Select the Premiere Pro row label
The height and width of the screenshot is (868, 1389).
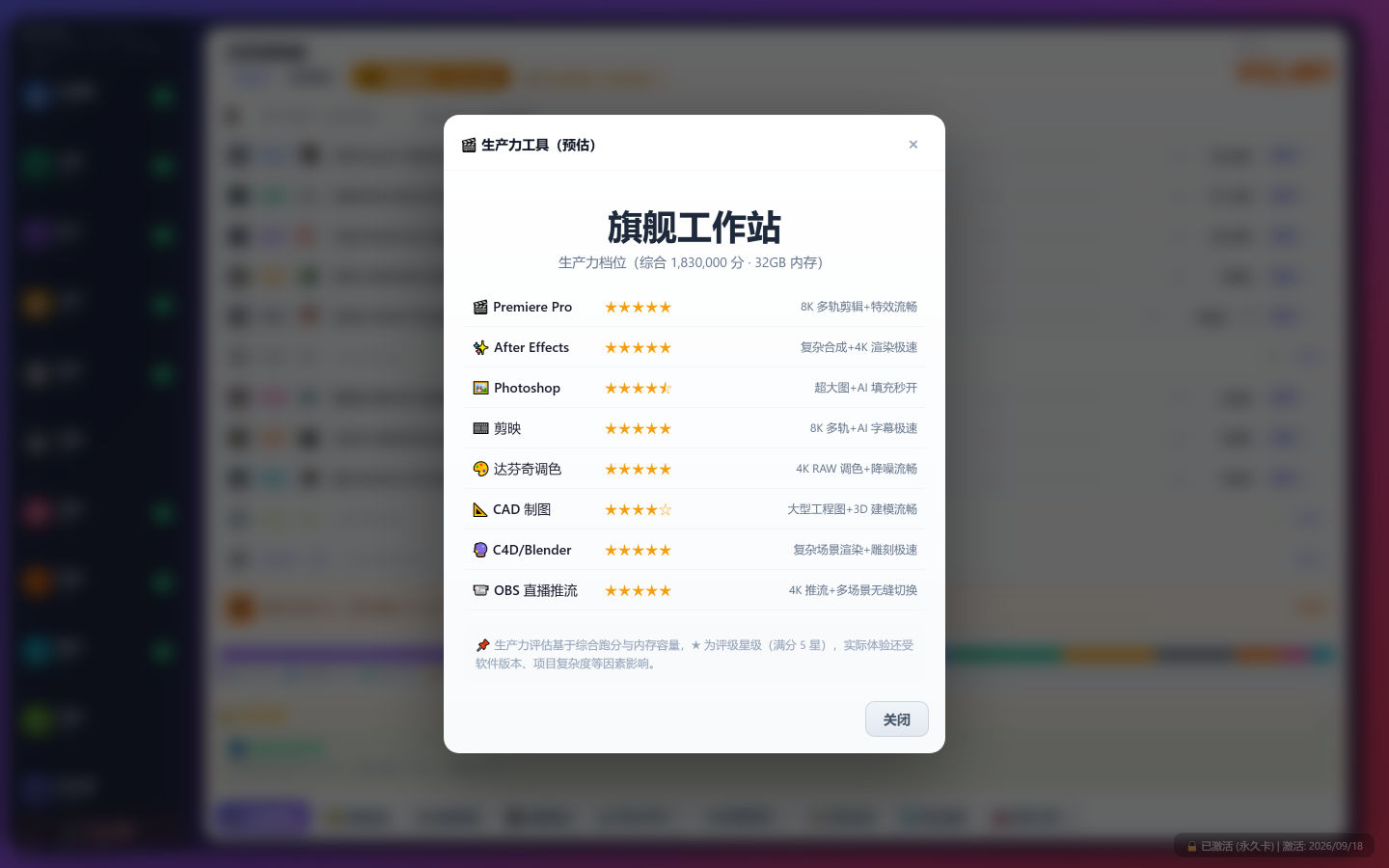(532, 307)
